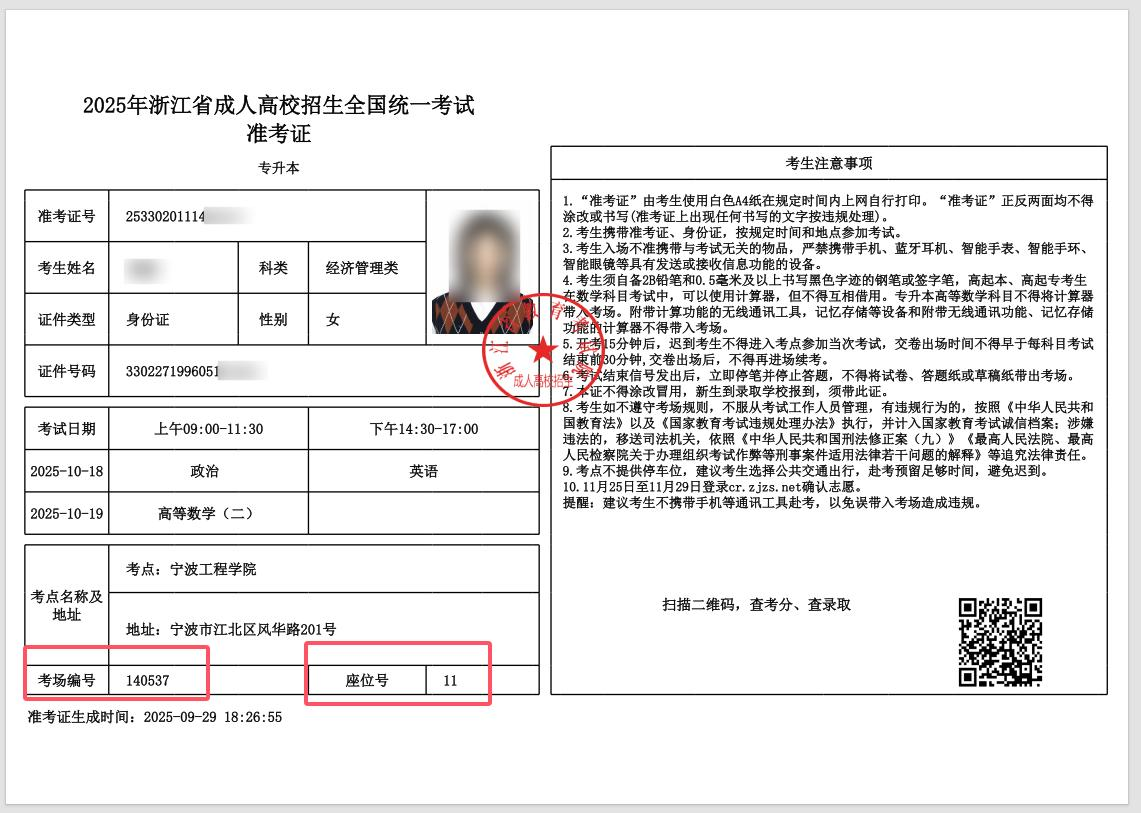Click the 座位号 value 11
The image size is (1141, 813).
click(x=450, y=681)
